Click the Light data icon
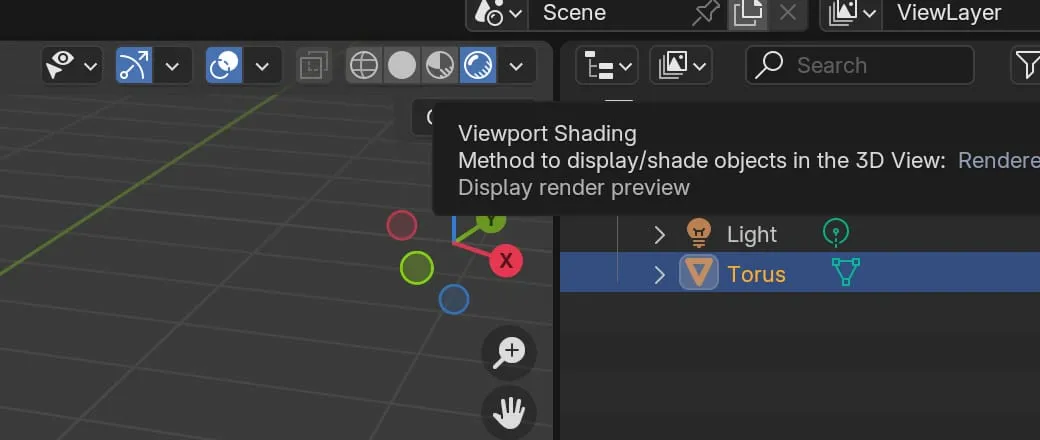Image resolution: width=1040 pixels, height=440 pixels. point(835,233)
